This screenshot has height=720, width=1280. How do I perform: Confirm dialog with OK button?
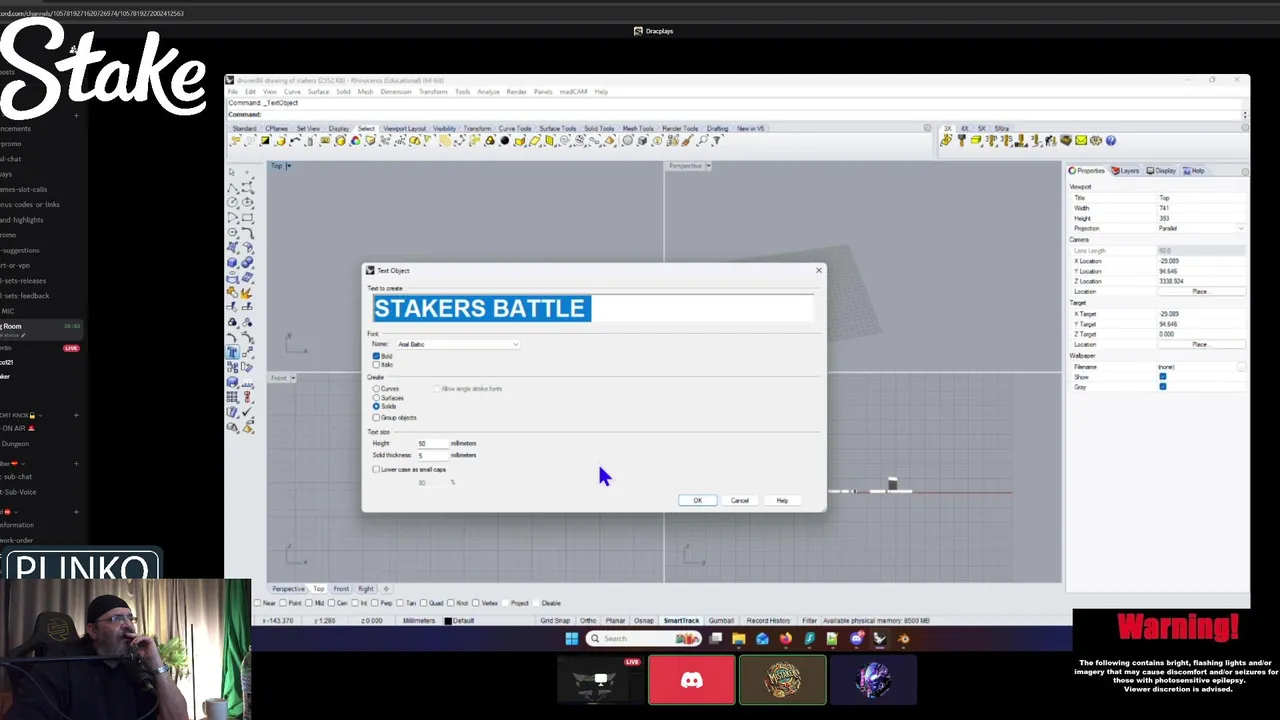coord(697,500)
